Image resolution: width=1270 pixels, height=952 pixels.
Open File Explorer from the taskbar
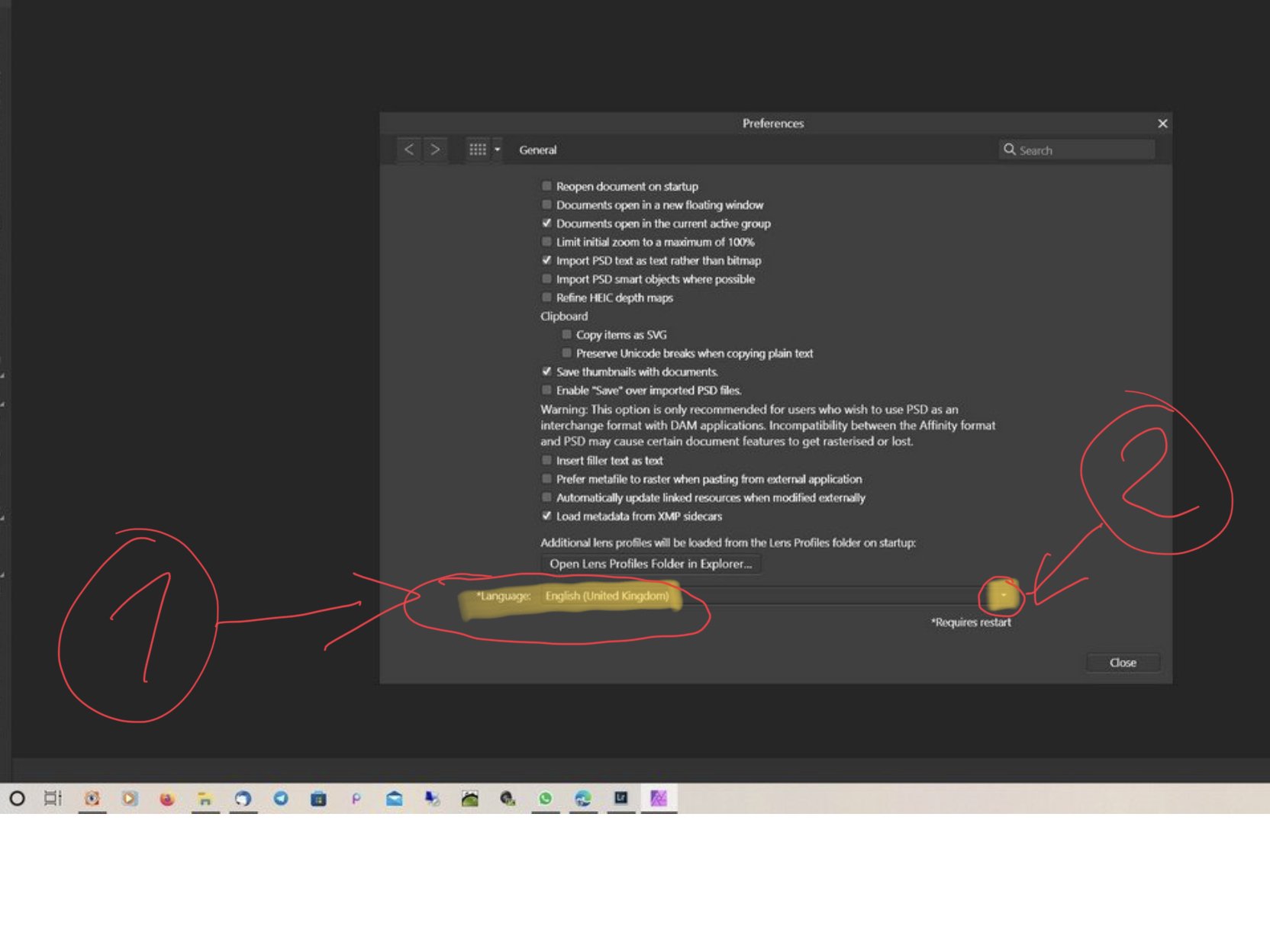tap(205, 799)
